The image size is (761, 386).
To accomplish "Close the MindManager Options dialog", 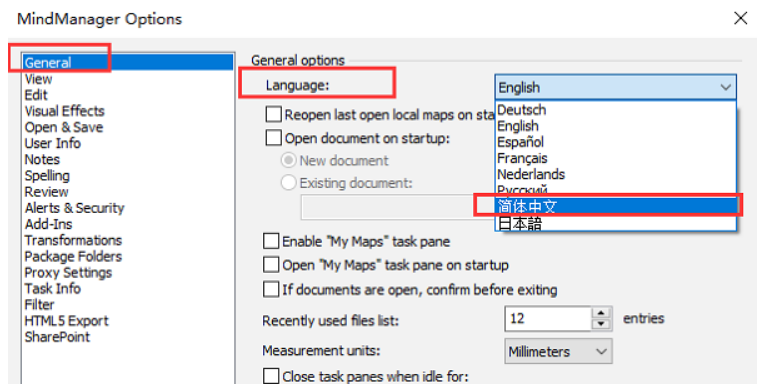I will click(741, 18).
